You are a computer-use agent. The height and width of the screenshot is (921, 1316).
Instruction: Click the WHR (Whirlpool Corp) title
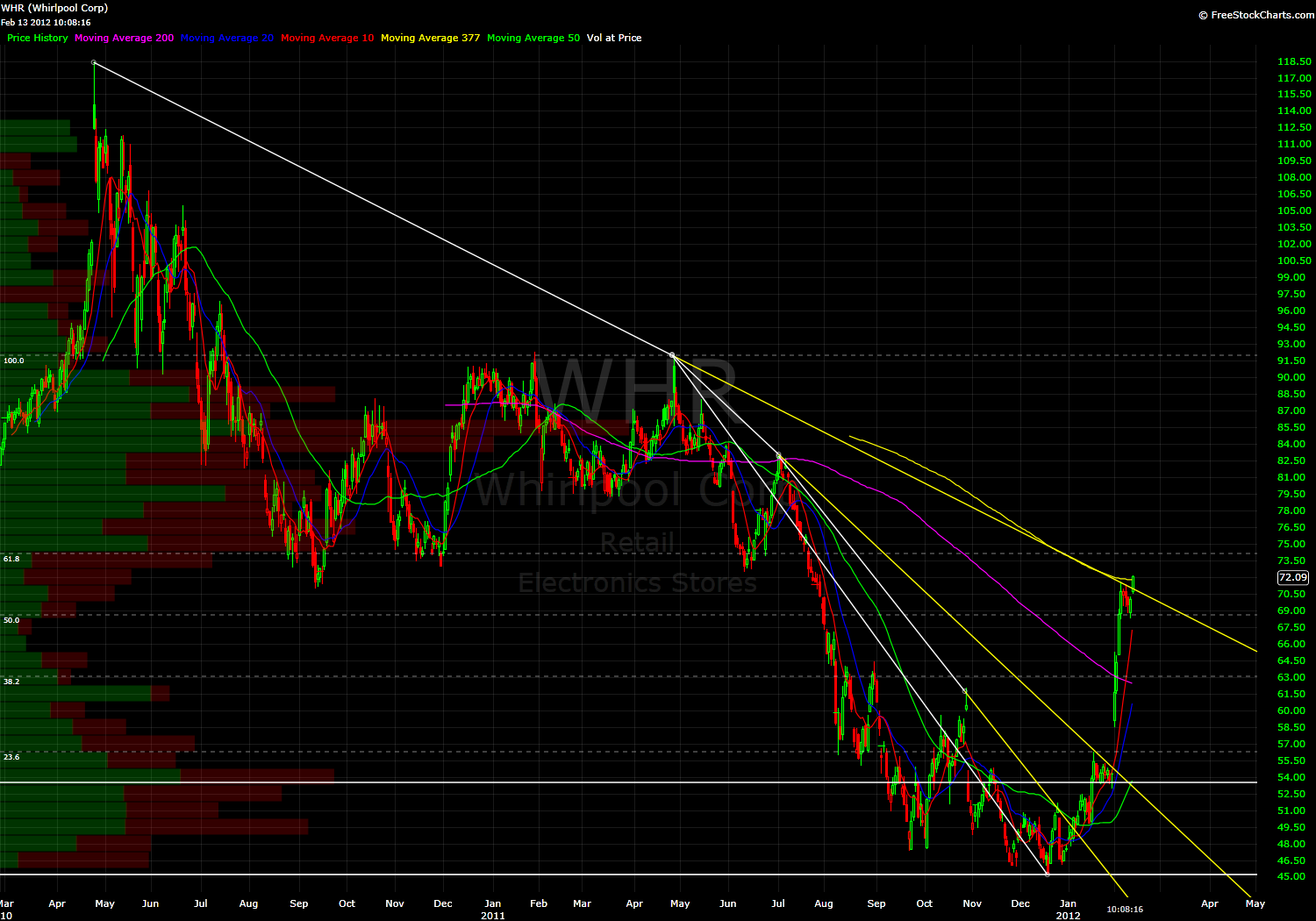(x=54, y=8)
